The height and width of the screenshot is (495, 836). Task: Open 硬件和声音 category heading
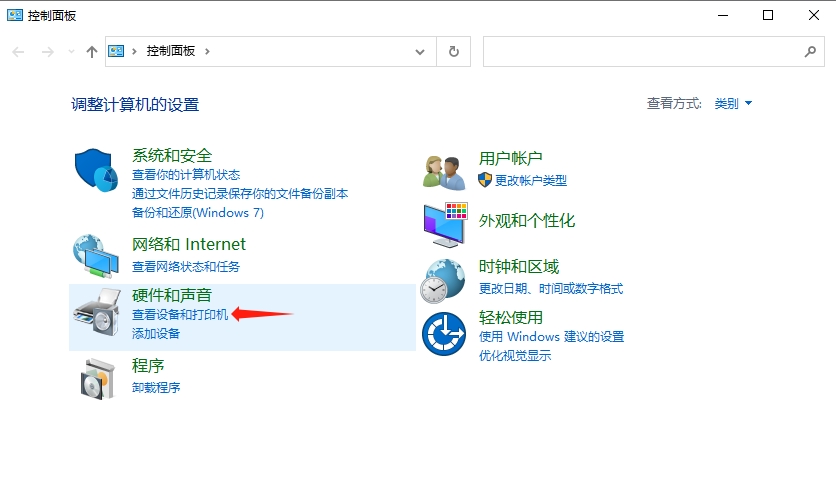172,295
